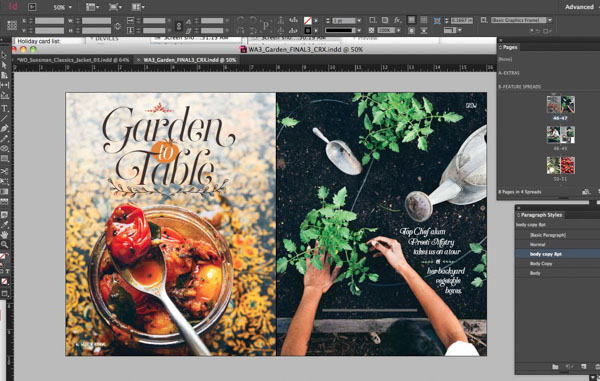Select the Rectangle tool
This screenshot has height=381, width=600.
pyautogui.click(x=4, y=158)
